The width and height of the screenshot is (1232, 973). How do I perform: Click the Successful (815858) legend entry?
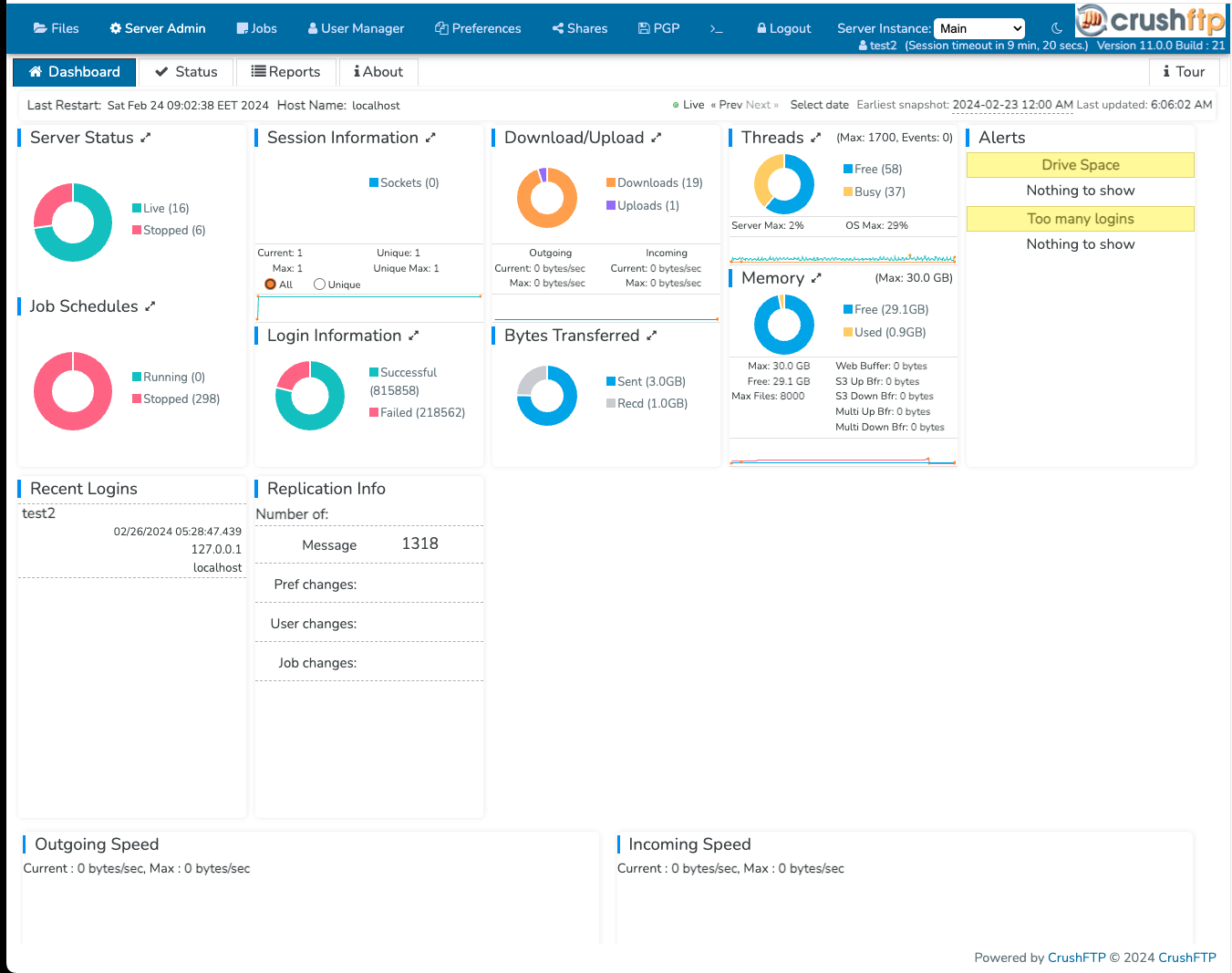403,381
